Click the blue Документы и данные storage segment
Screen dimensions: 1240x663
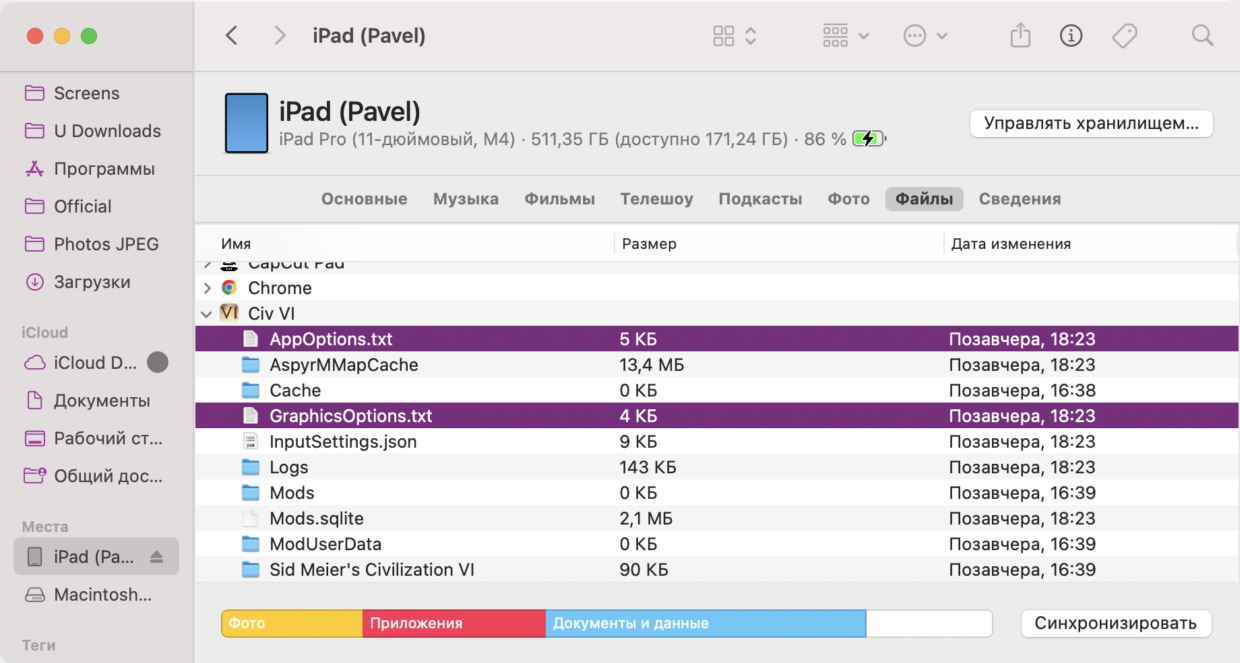coord(705,623)
